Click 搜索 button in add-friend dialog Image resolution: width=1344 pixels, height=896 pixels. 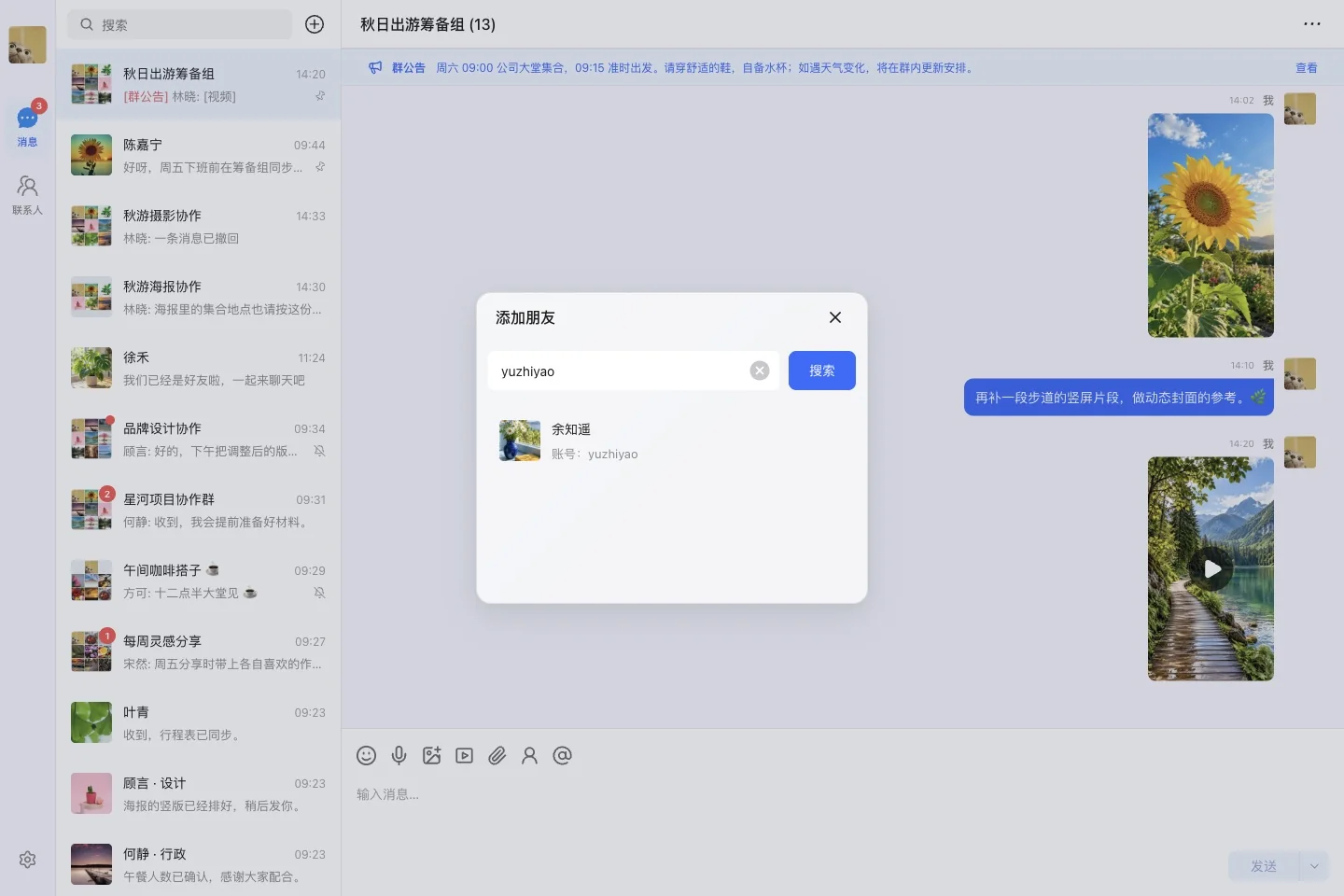pos(821,371)
